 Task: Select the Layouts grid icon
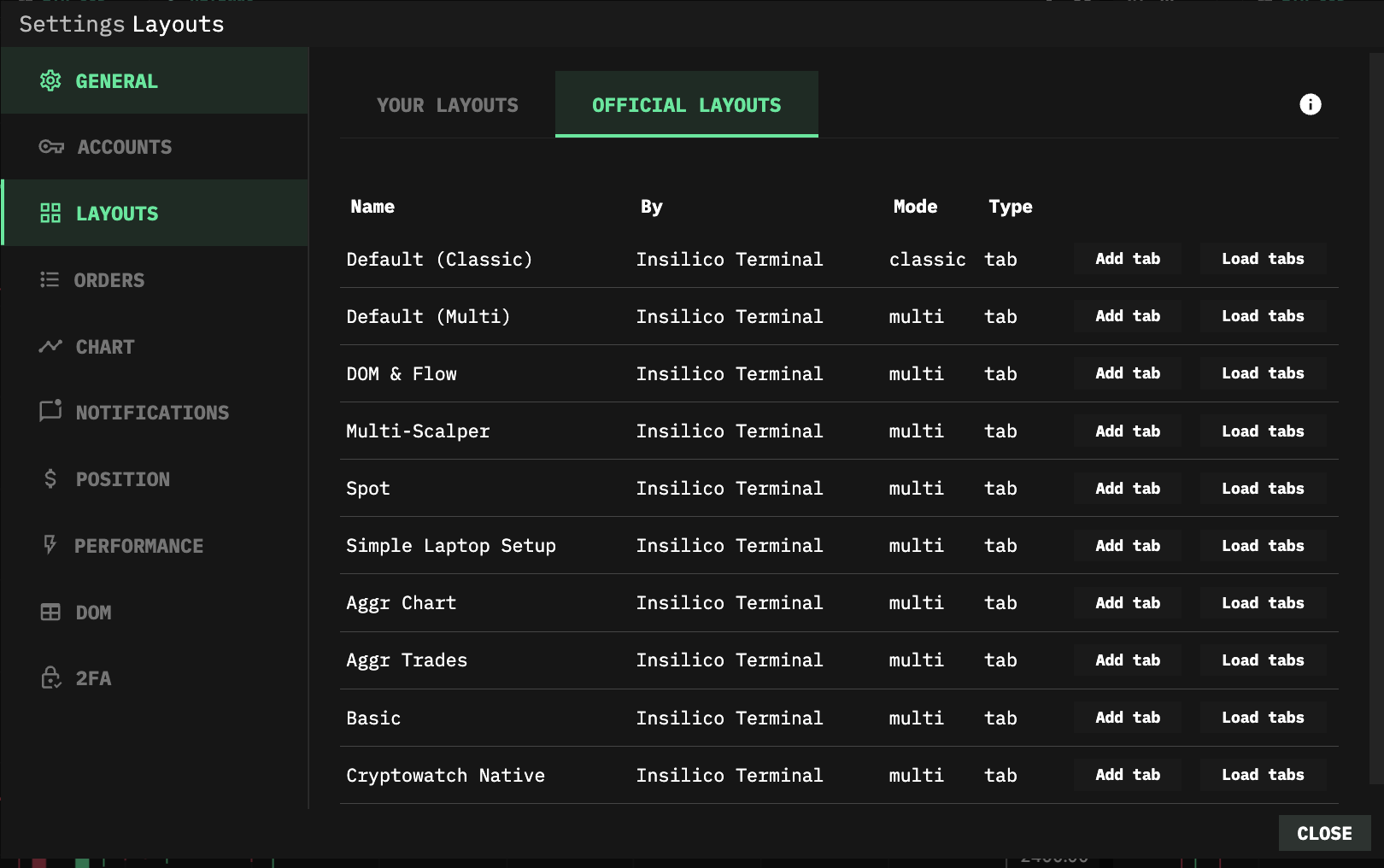(x=50, y=214)
